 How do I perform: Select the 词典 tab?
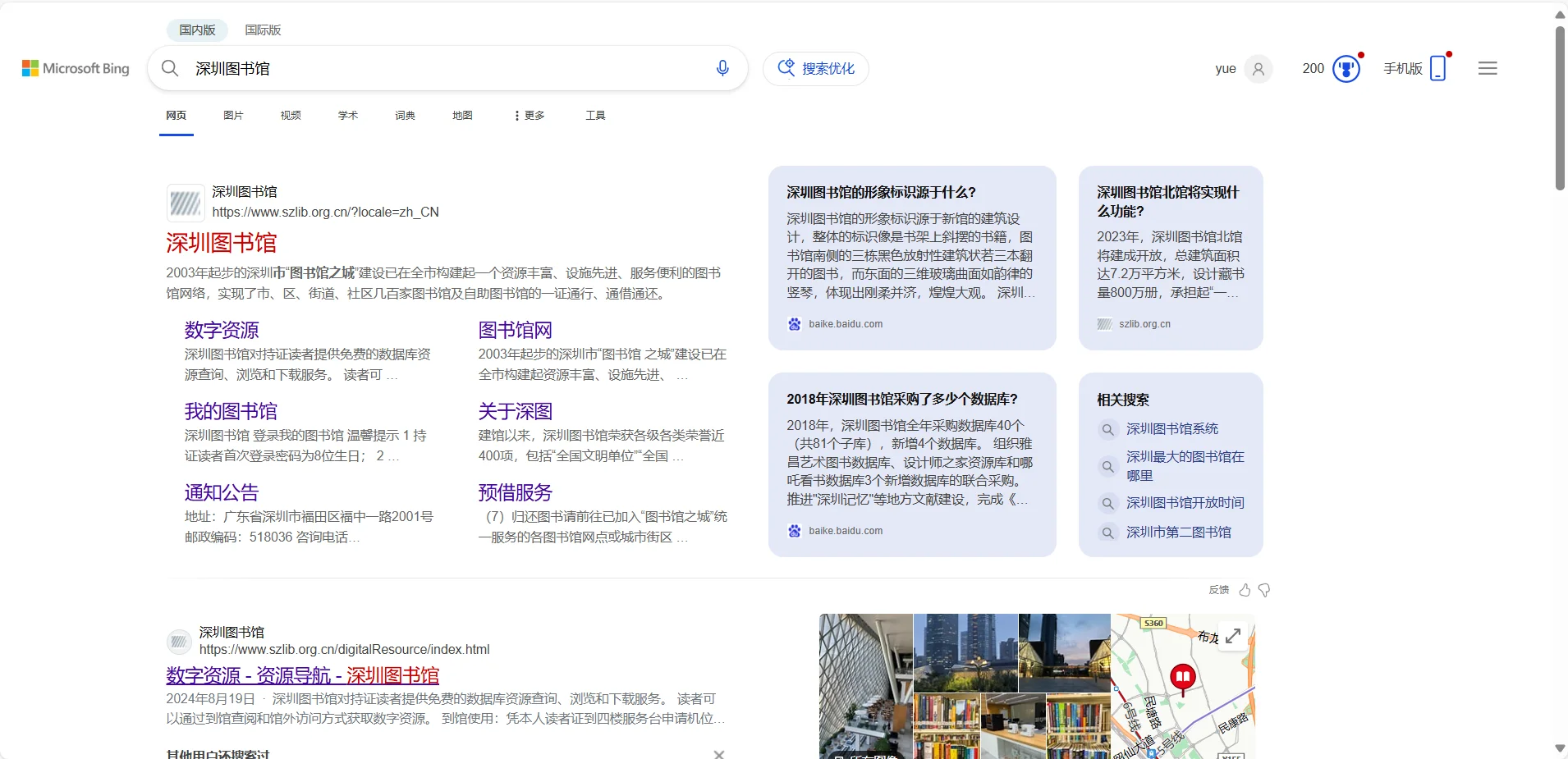(x=405, y=116)
